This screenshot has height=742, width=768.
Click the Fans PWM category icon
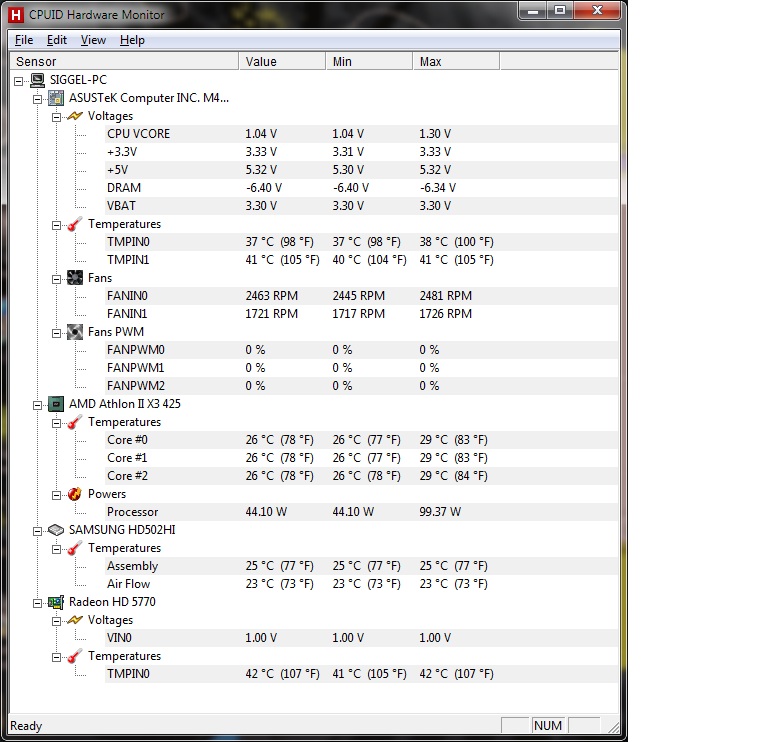pyautogui.click(x=74, y=332)
